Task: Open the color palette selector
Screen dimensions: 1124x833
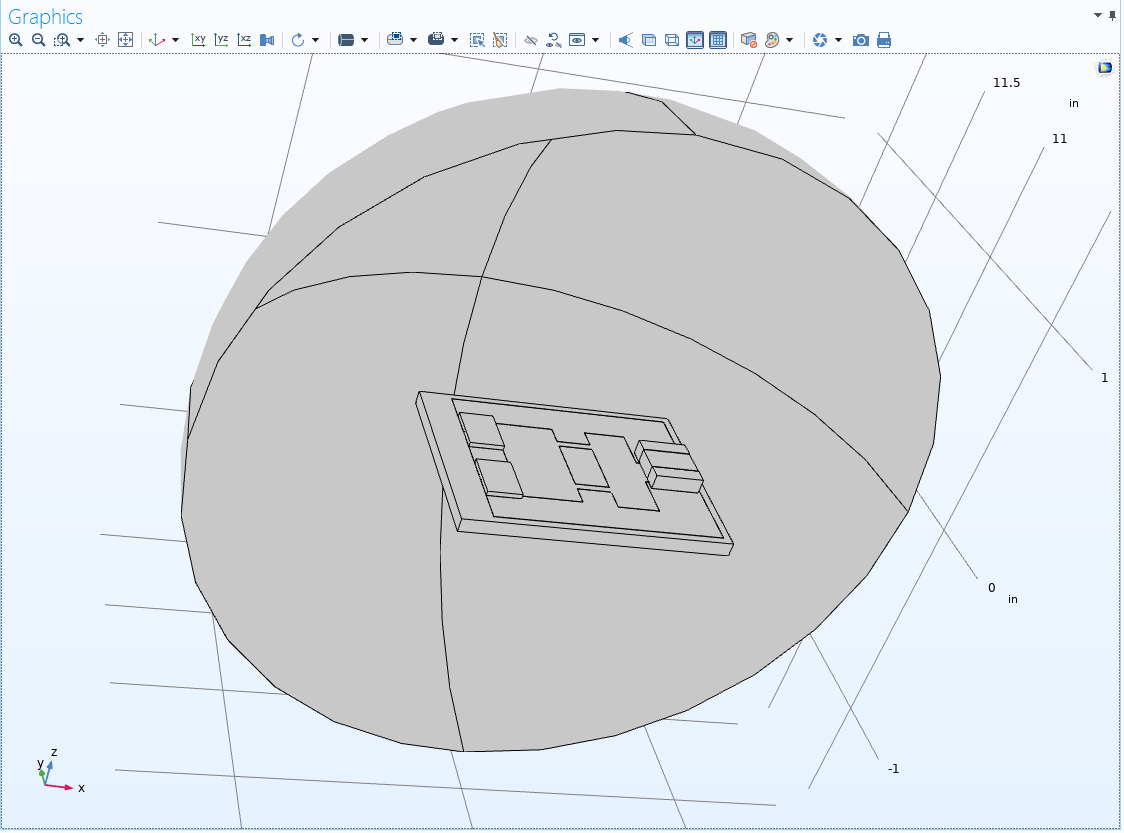Action: pos(772,40)
